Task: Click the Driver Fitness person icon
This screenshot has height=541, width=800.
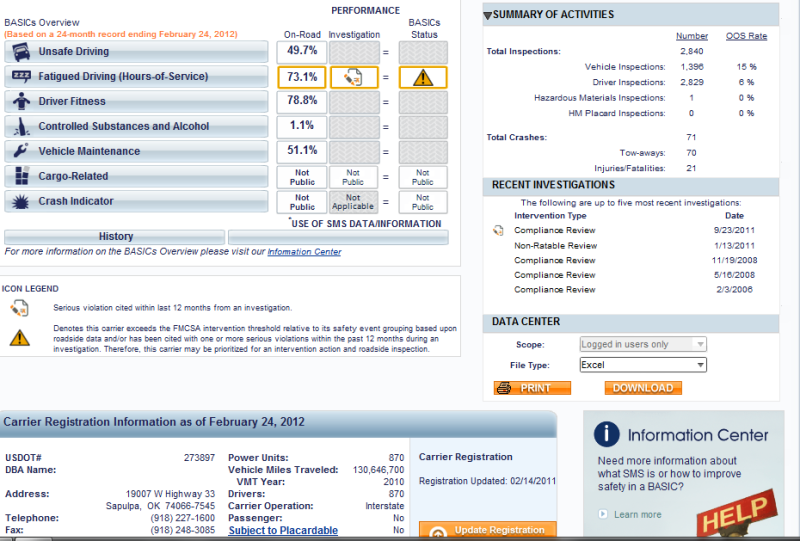Action: 21,101
